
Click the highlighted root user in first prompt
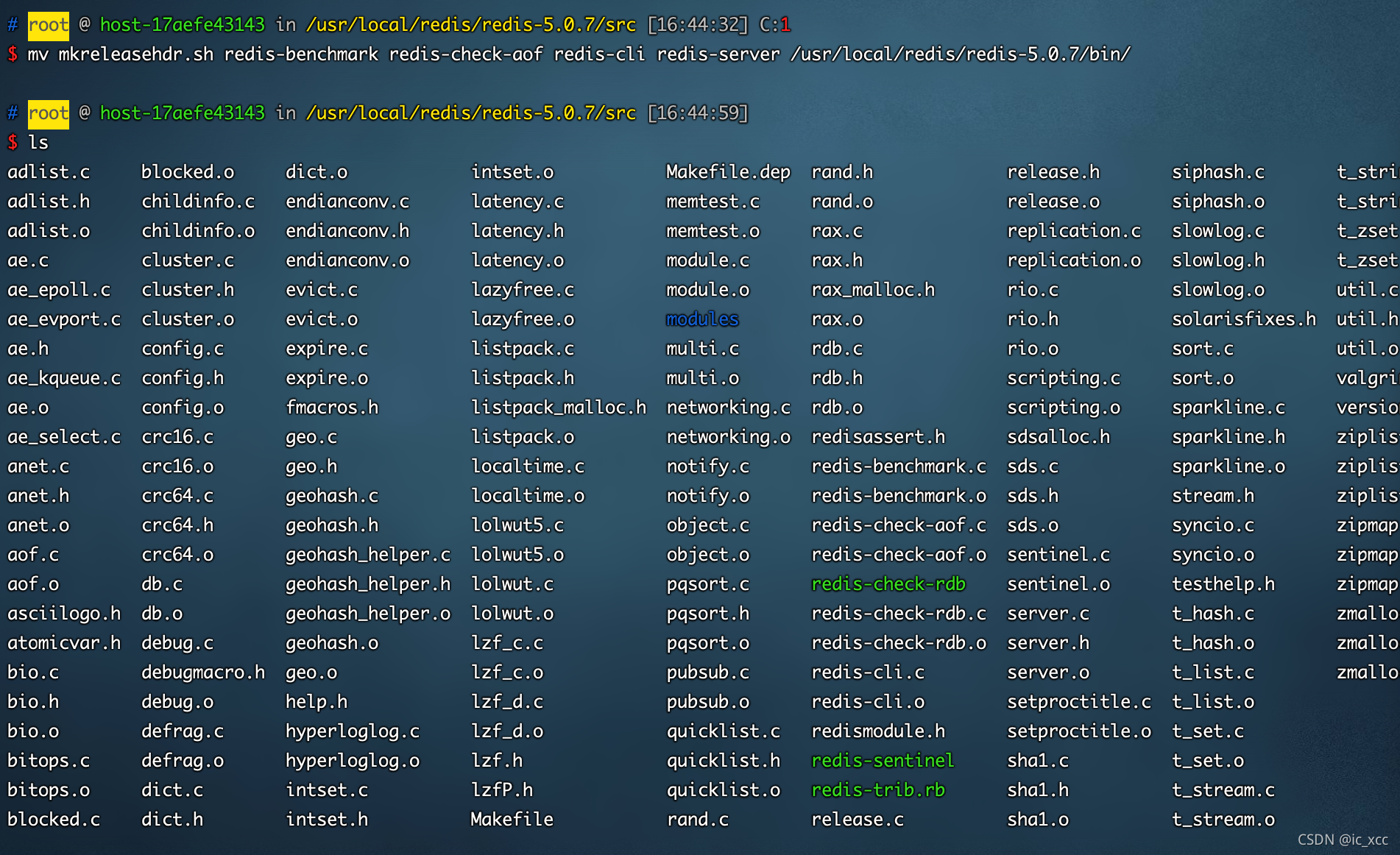click(x=49, y=25)
